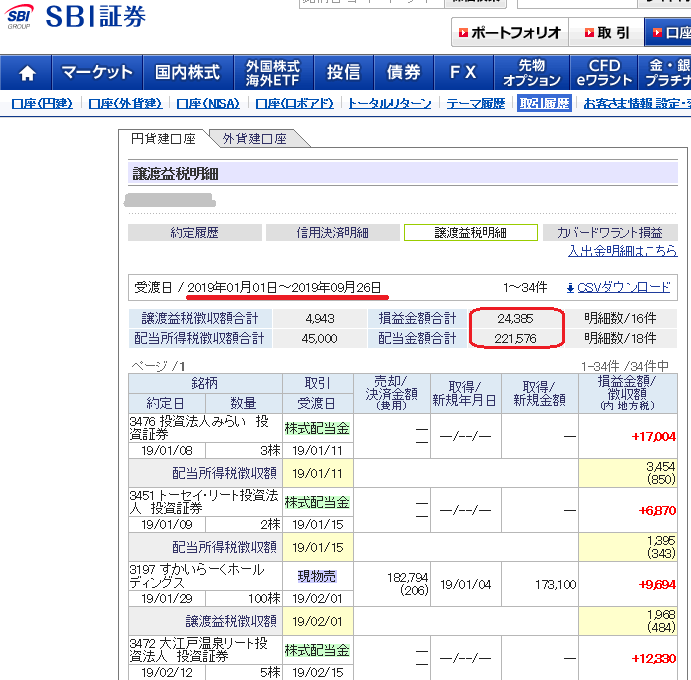Viewport: 691px width, 680px height.
Task: Click the +12,330 profit value
Action: (x=654, y=658)
